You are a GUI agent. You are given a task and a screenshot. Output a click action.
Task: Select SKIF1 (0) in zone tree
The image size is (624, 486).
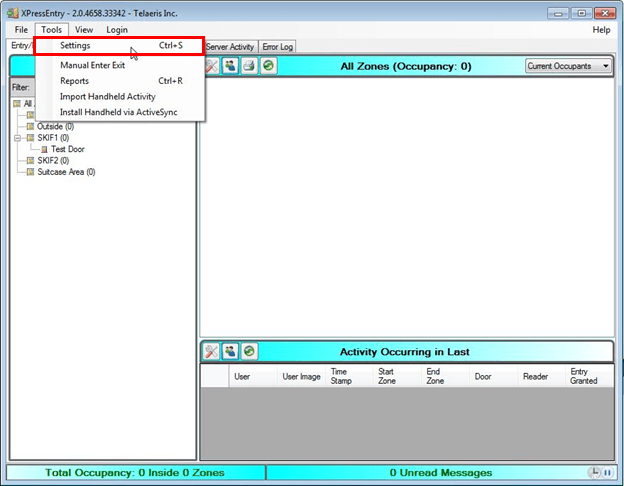(x=53, y=138)
